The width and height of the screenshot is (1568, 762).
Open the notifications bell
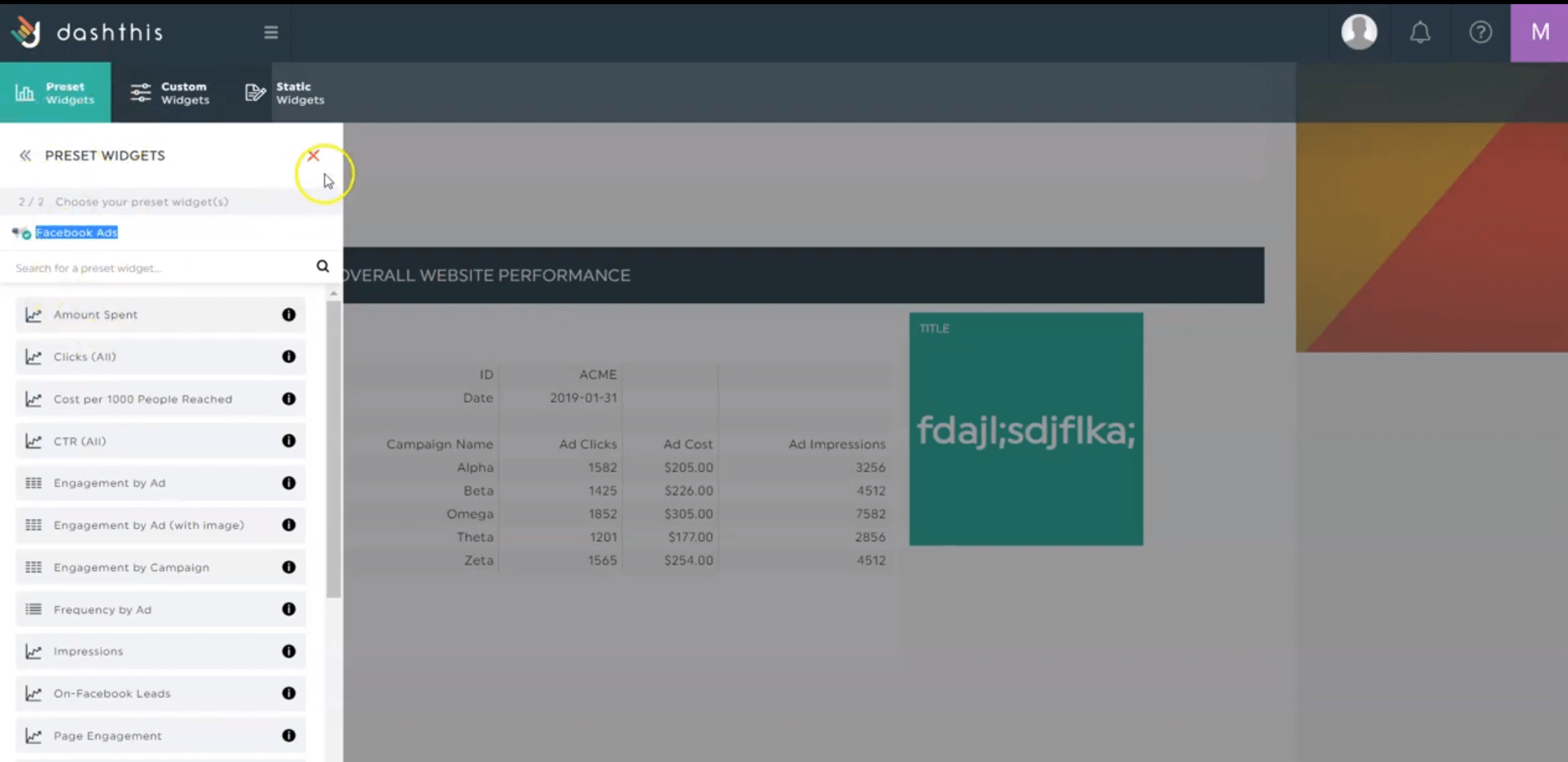(1420, 32)
